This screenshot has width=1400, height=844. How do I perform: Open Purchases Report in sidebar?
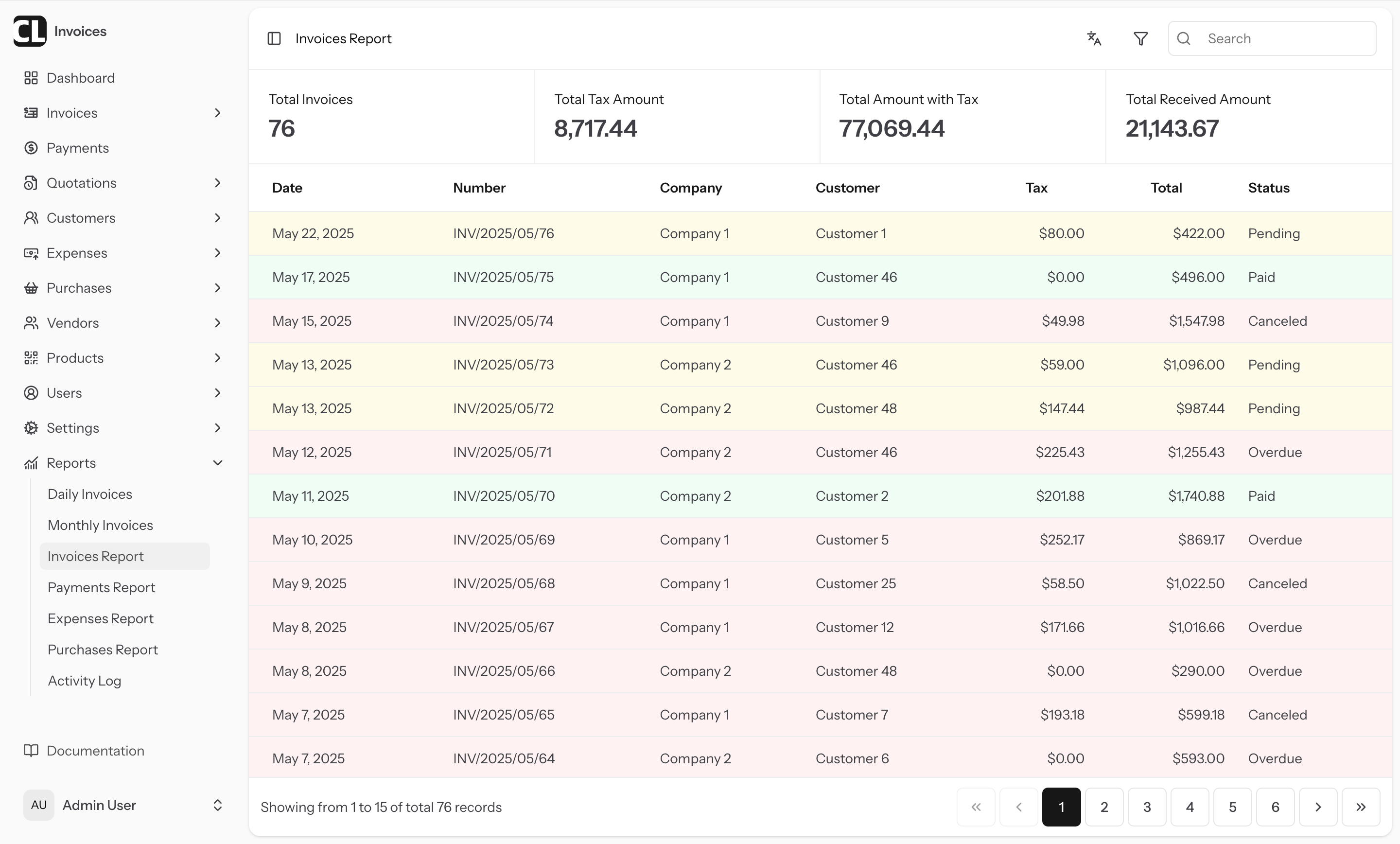(102, 650)
